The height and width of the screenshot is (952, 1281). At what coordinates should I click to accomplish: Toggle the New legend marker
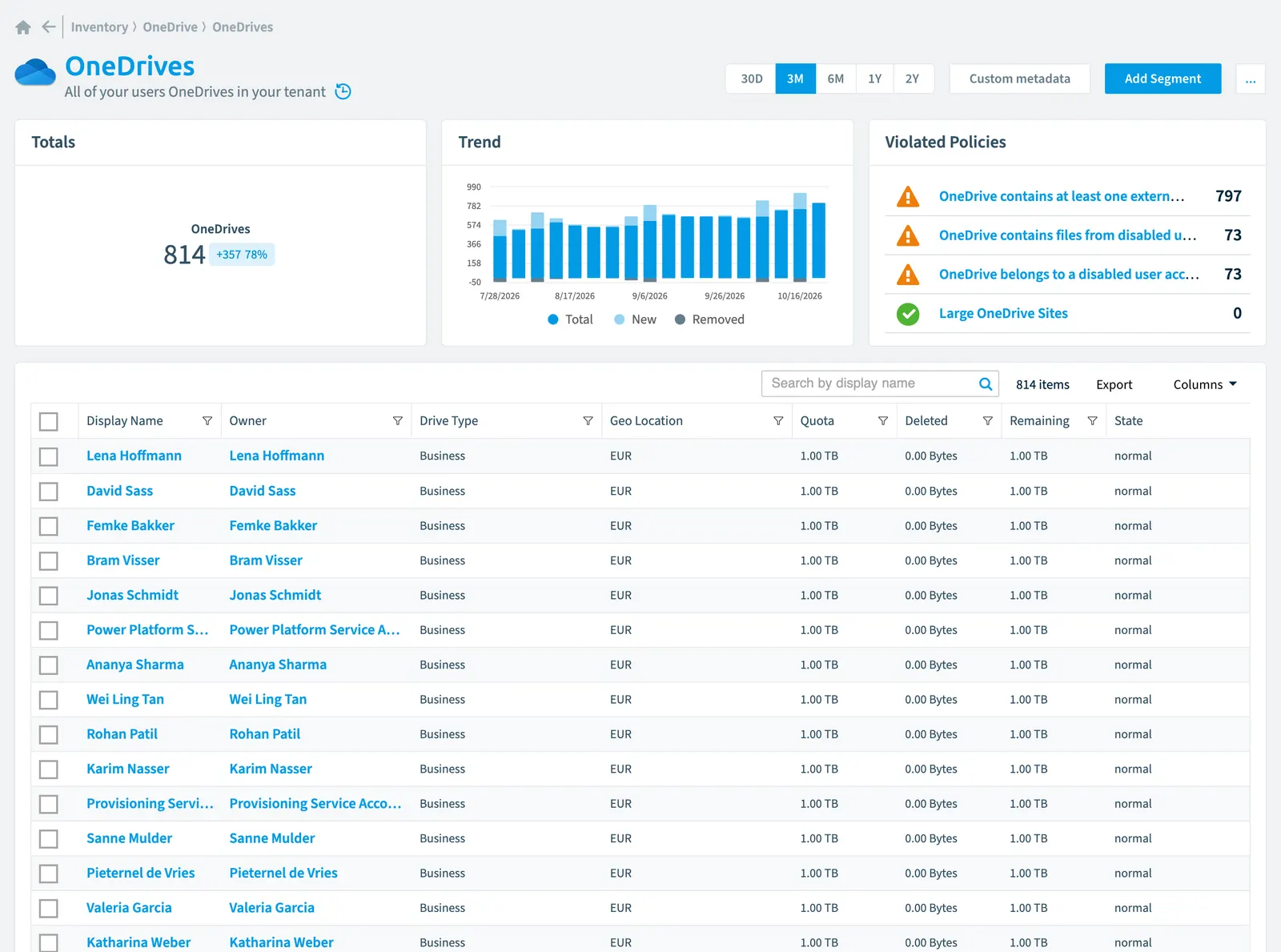click(x=620, y=319)
